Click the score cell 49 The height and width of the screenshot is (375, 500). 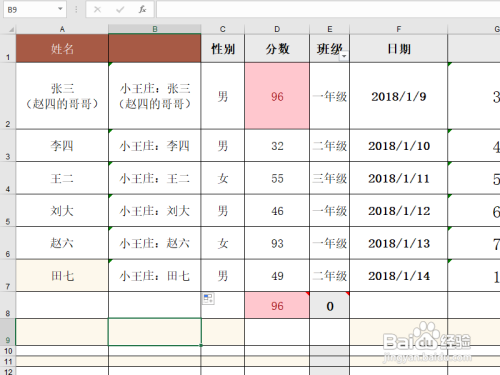point(277,276)
